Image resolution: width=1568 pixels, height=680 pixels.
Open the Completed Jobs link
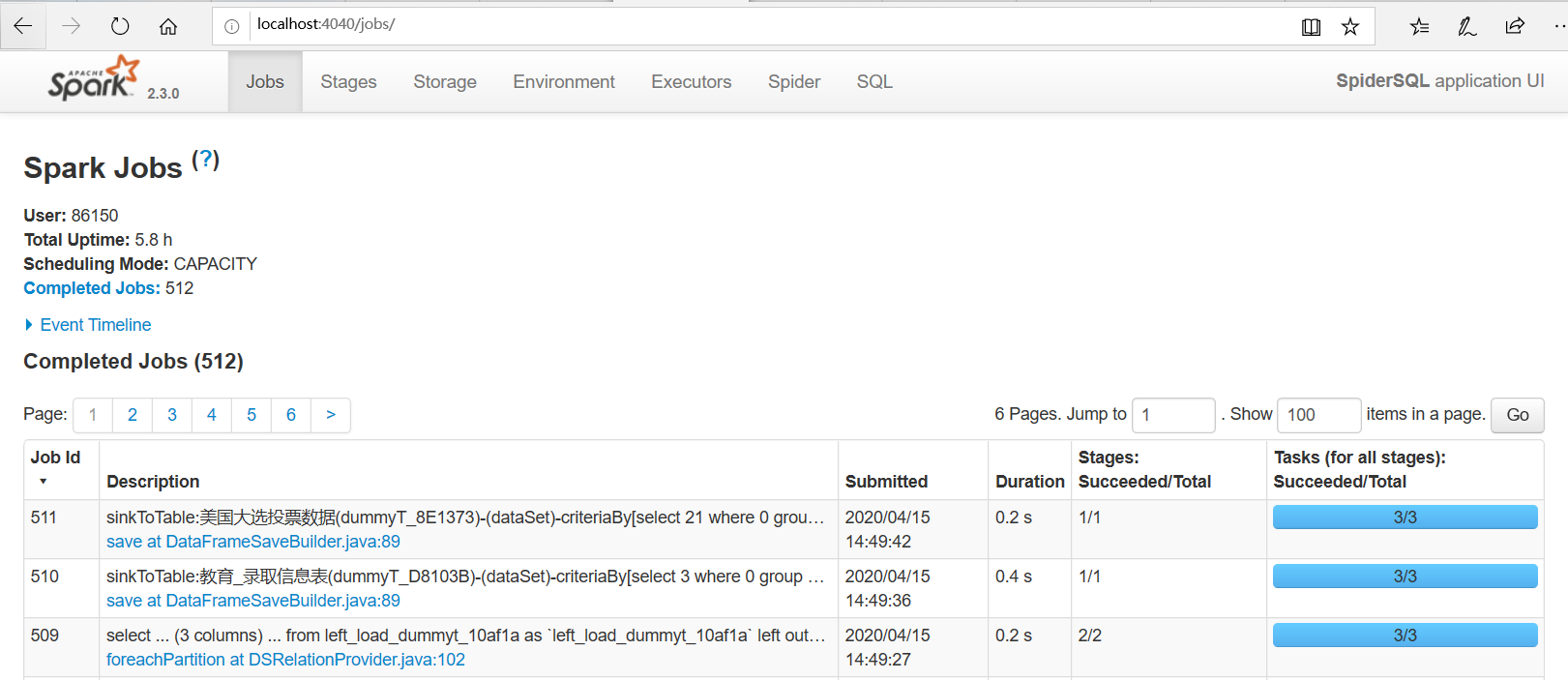[92, 288]
